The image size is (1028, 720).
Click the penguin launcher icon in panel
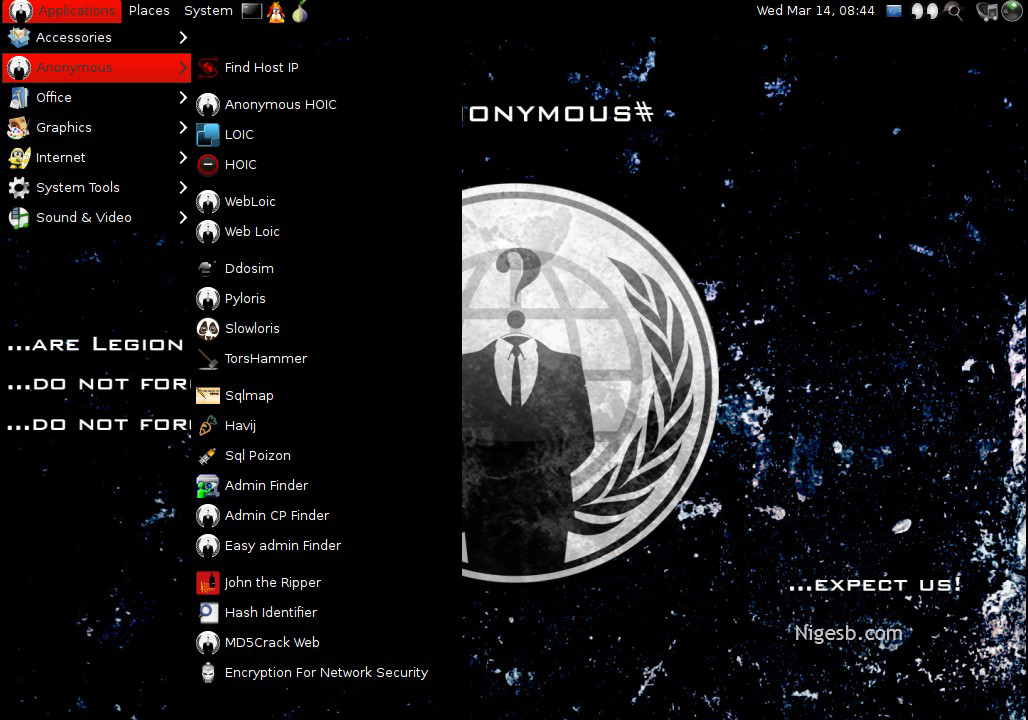(276, 11)
